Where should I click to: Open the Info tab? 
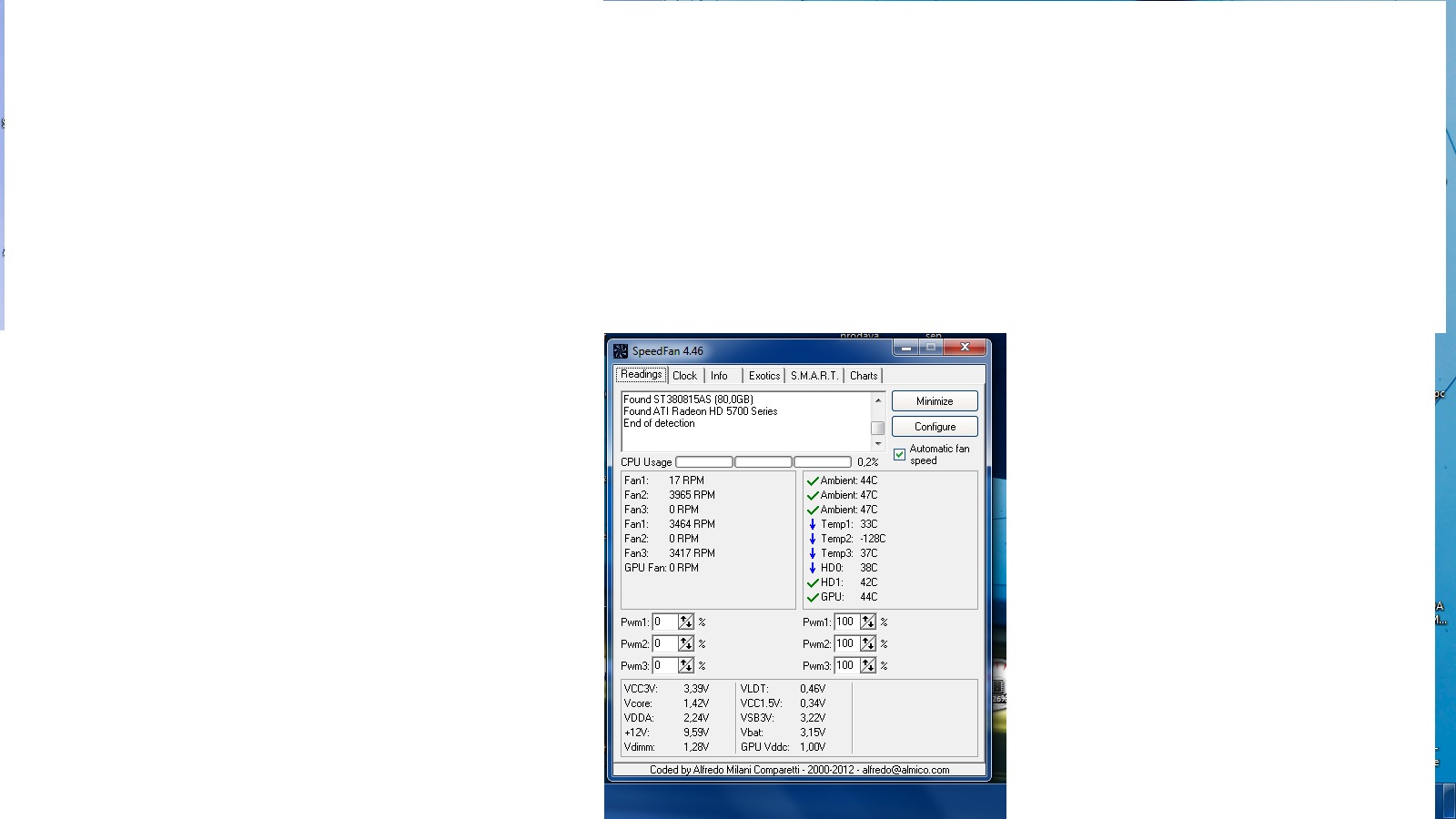pyautogui.click(x=719, y=376)
